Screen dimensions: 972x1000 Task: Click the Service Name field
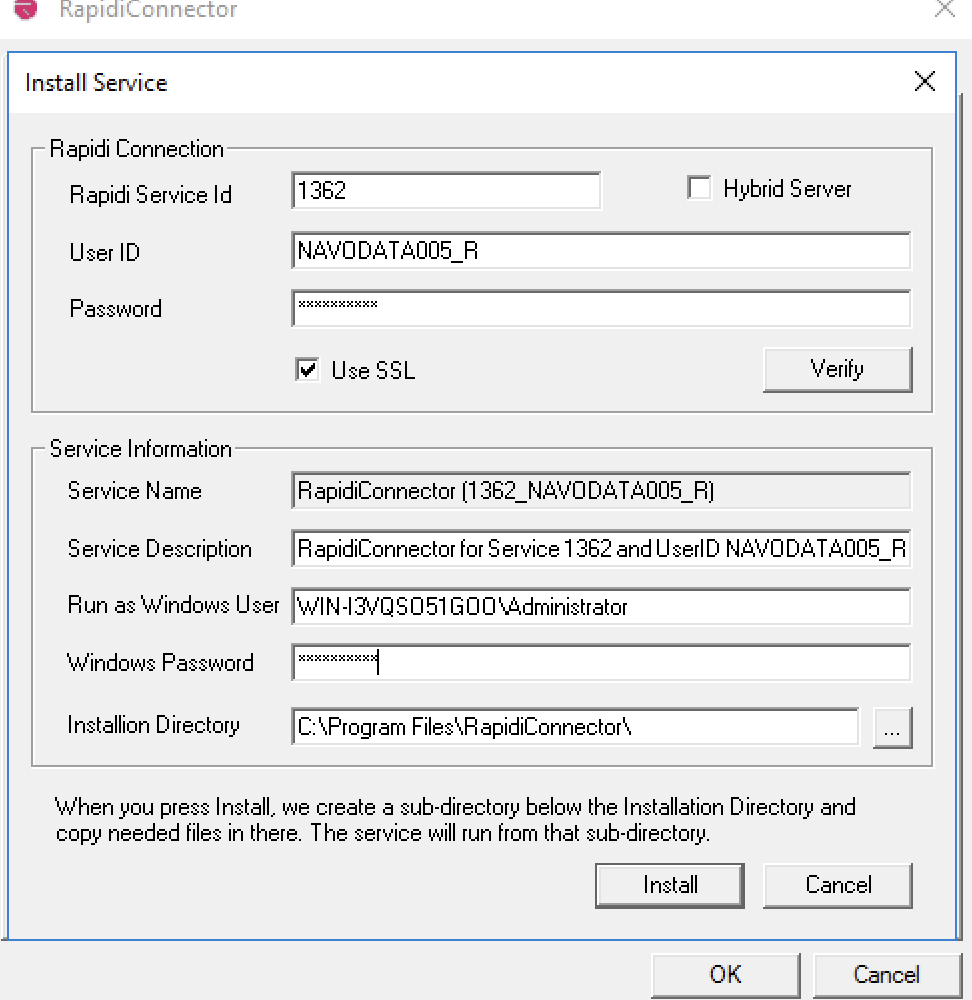pos(601,490)
